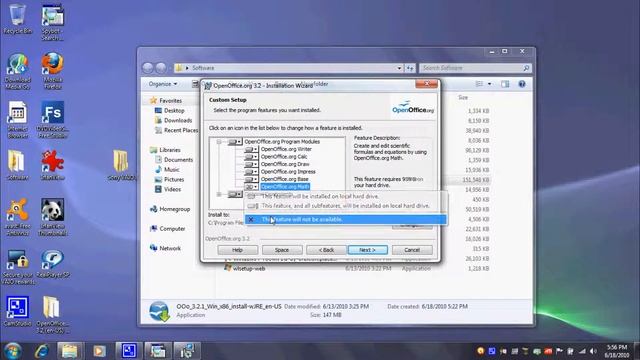This screenshot has height=360, width=640.
Task: Open the Windows Start menu orb
Action: (x=12, y=351)
